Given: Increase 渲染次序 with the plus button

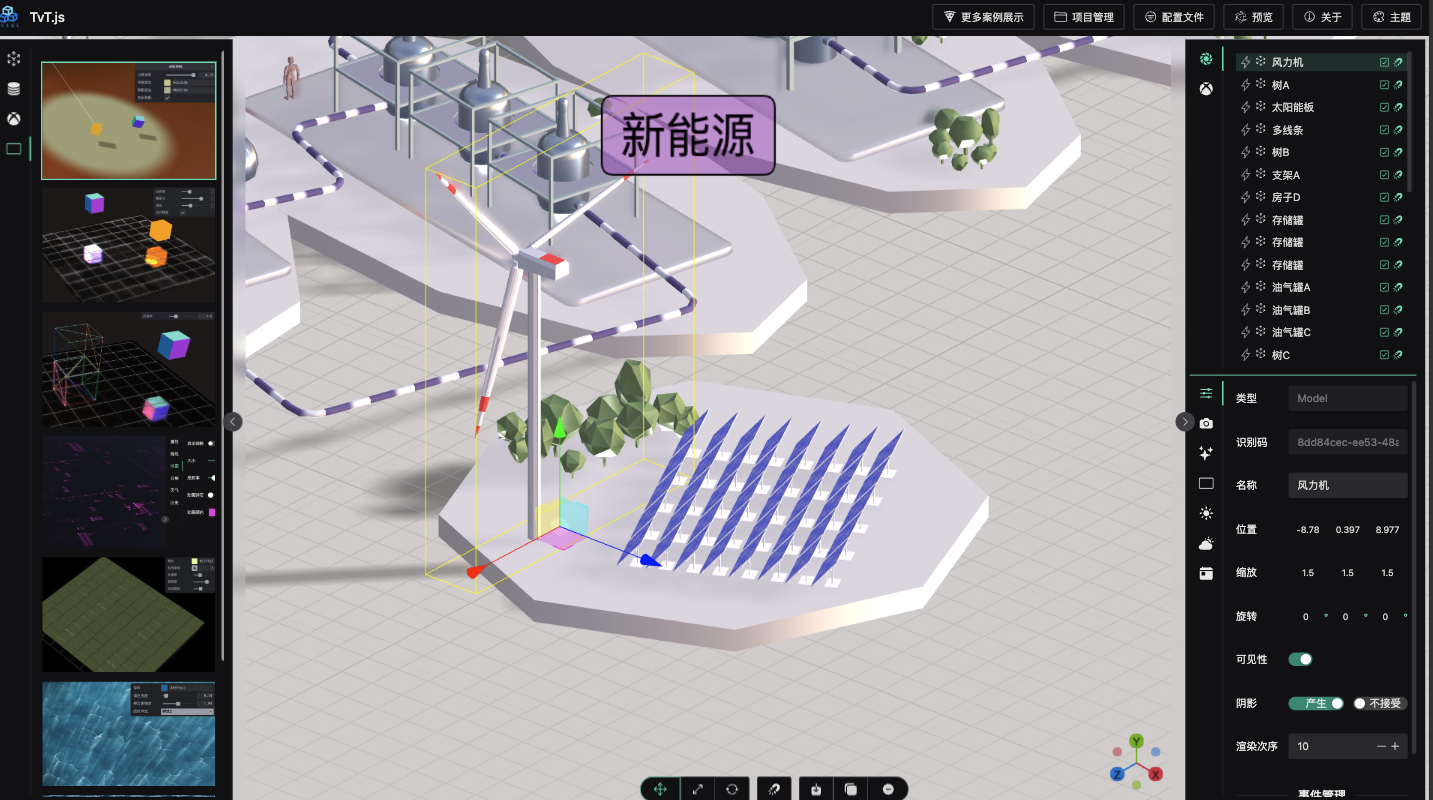Looking at the screenshot, I should tap(1395, 746).
